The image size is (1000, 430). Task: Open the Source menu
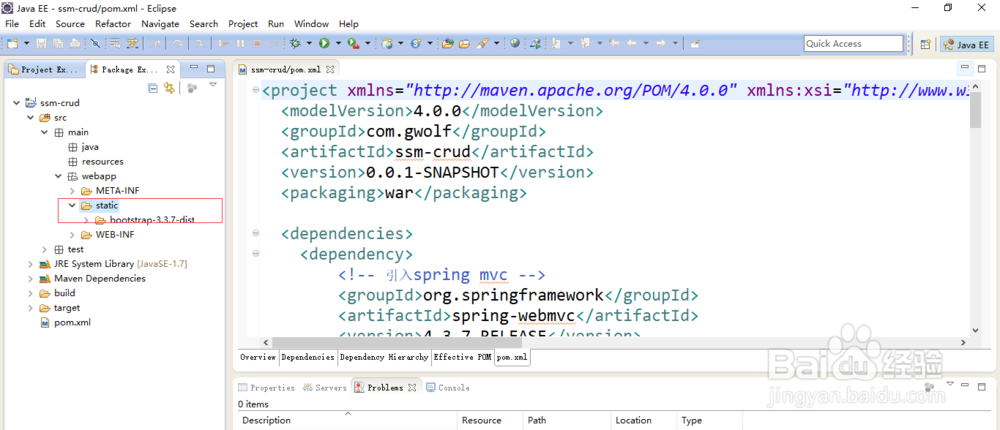point(70,24)
